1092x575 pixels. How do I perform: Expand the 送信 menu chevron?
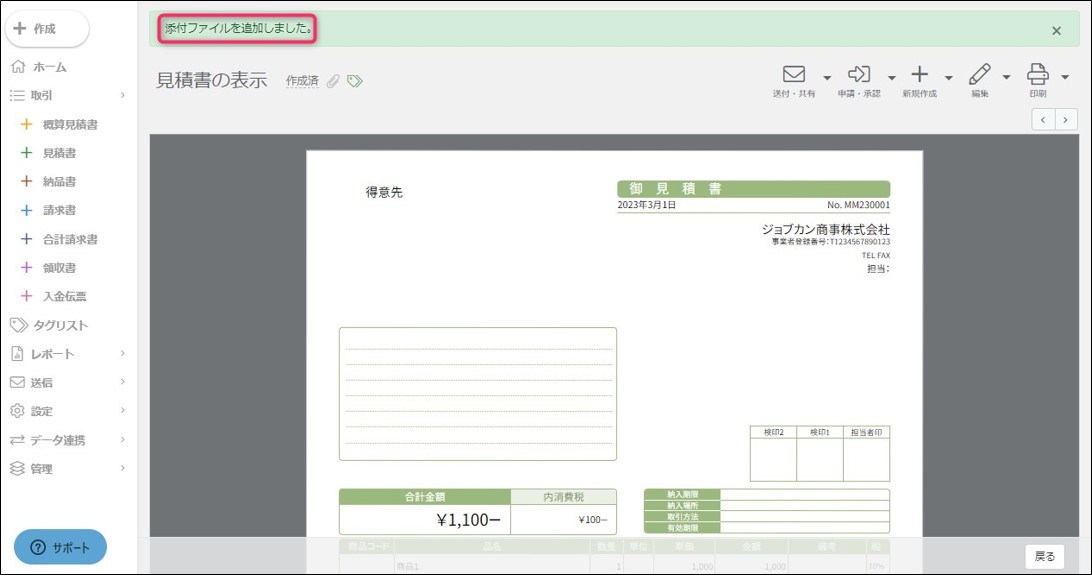[123, 382]
